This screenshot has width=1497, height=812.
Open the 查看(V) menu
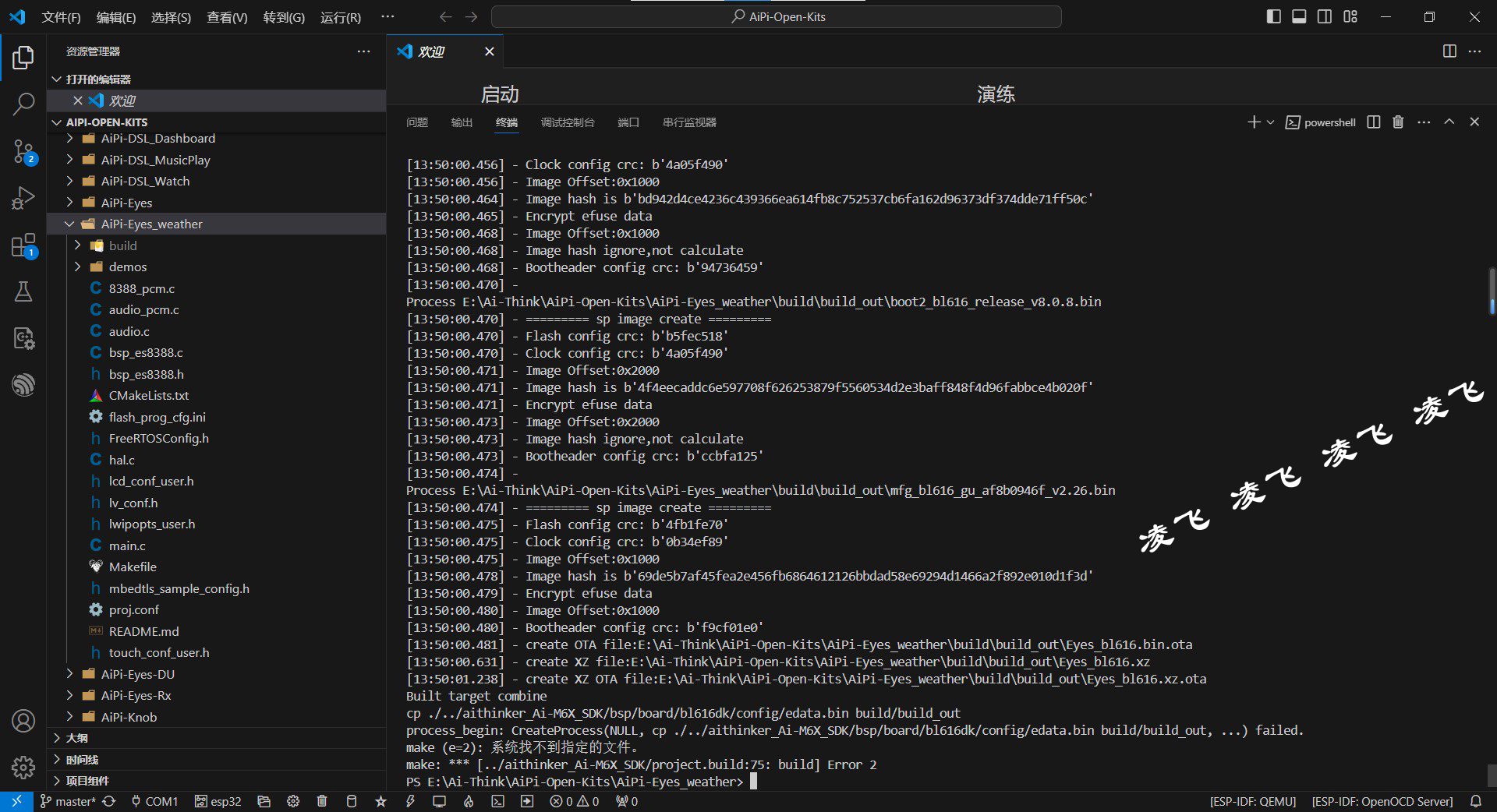point(227,17)
